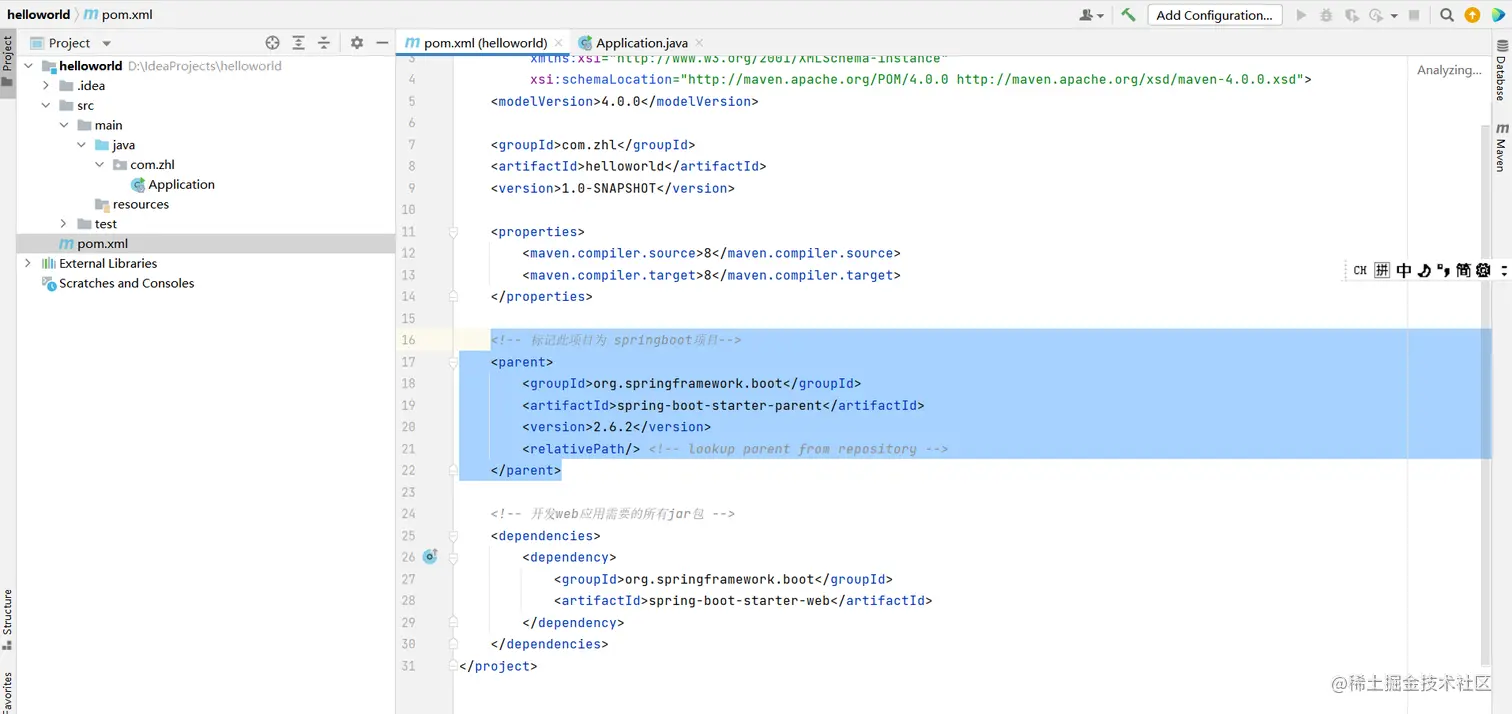Hide the Project panel with minus icon
The width and height of the screenshot is (1512, 714).
[x=382, y=43]
